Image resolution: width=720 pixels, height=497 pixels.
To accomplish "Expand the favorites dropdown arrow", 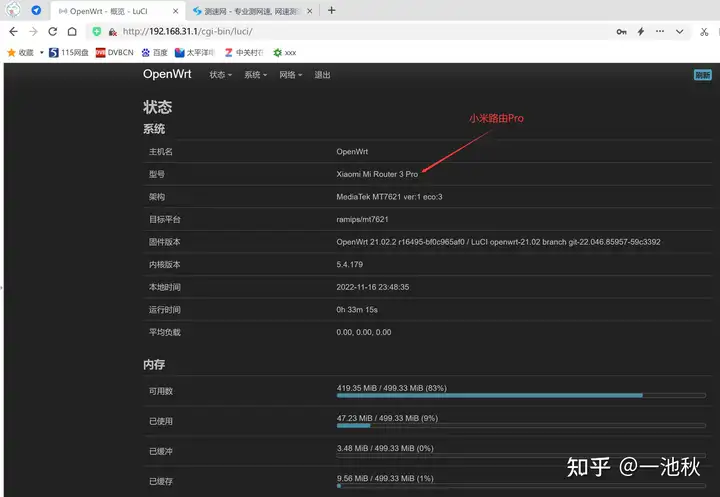I will (x=41, y=52).
